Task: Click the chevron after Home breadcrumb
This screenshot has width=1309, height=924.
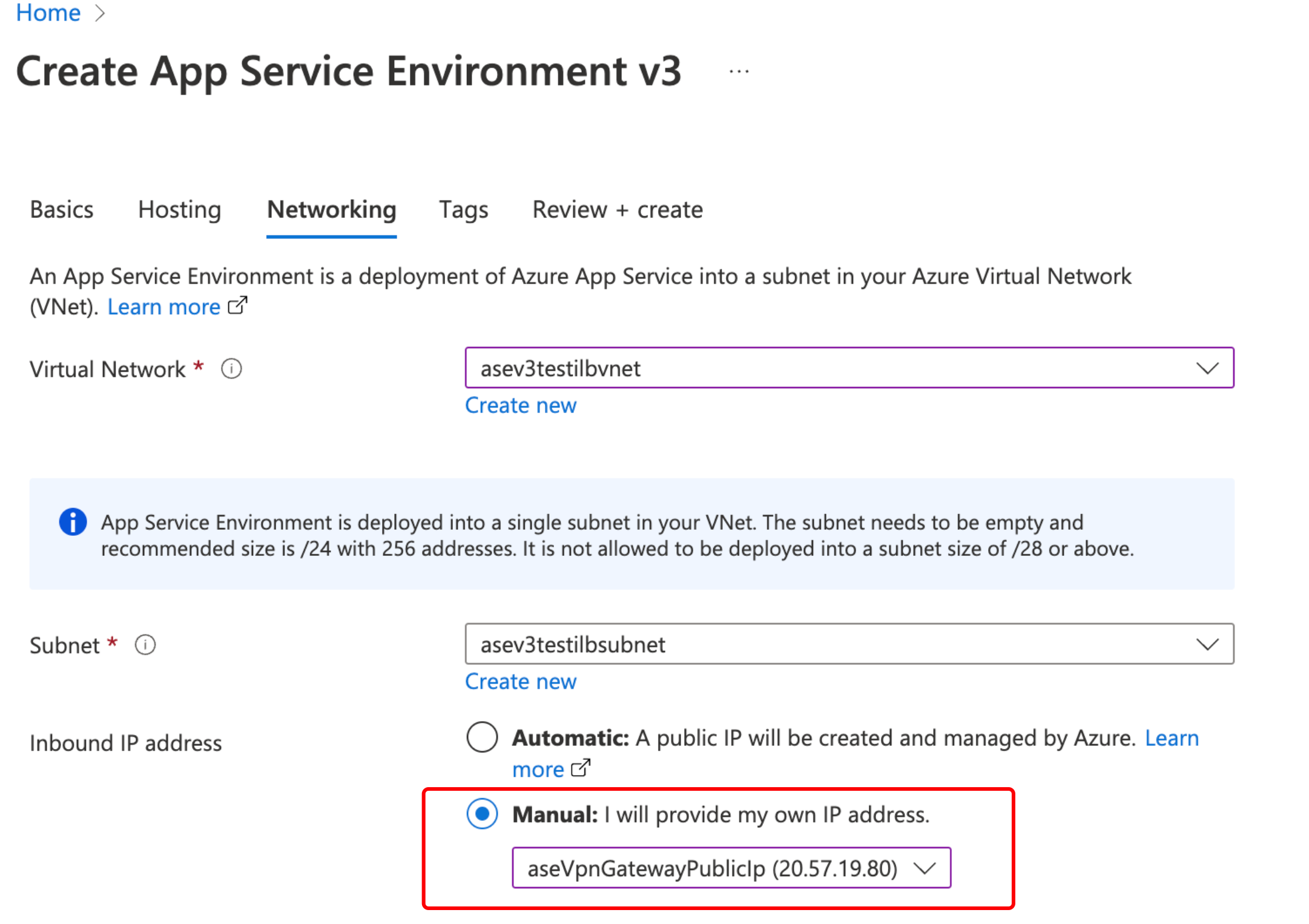Action: point(101,13)
